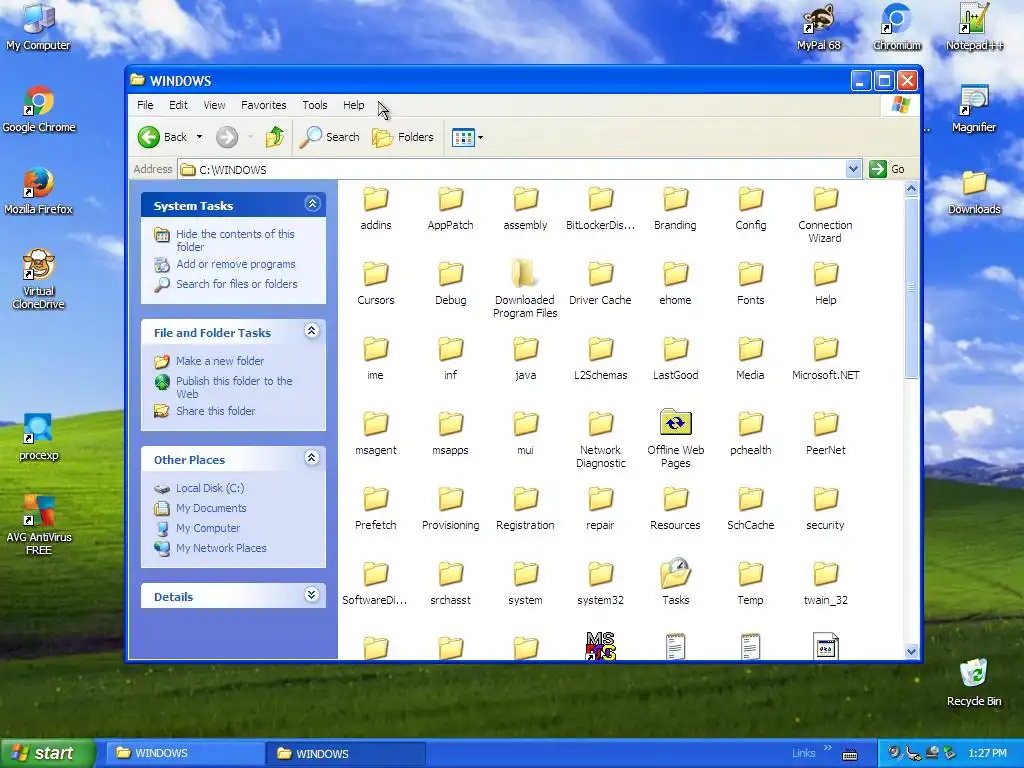The image size is (1024, 768).
Task: Select the Fonts folder
Action: [x=750, y=284]
